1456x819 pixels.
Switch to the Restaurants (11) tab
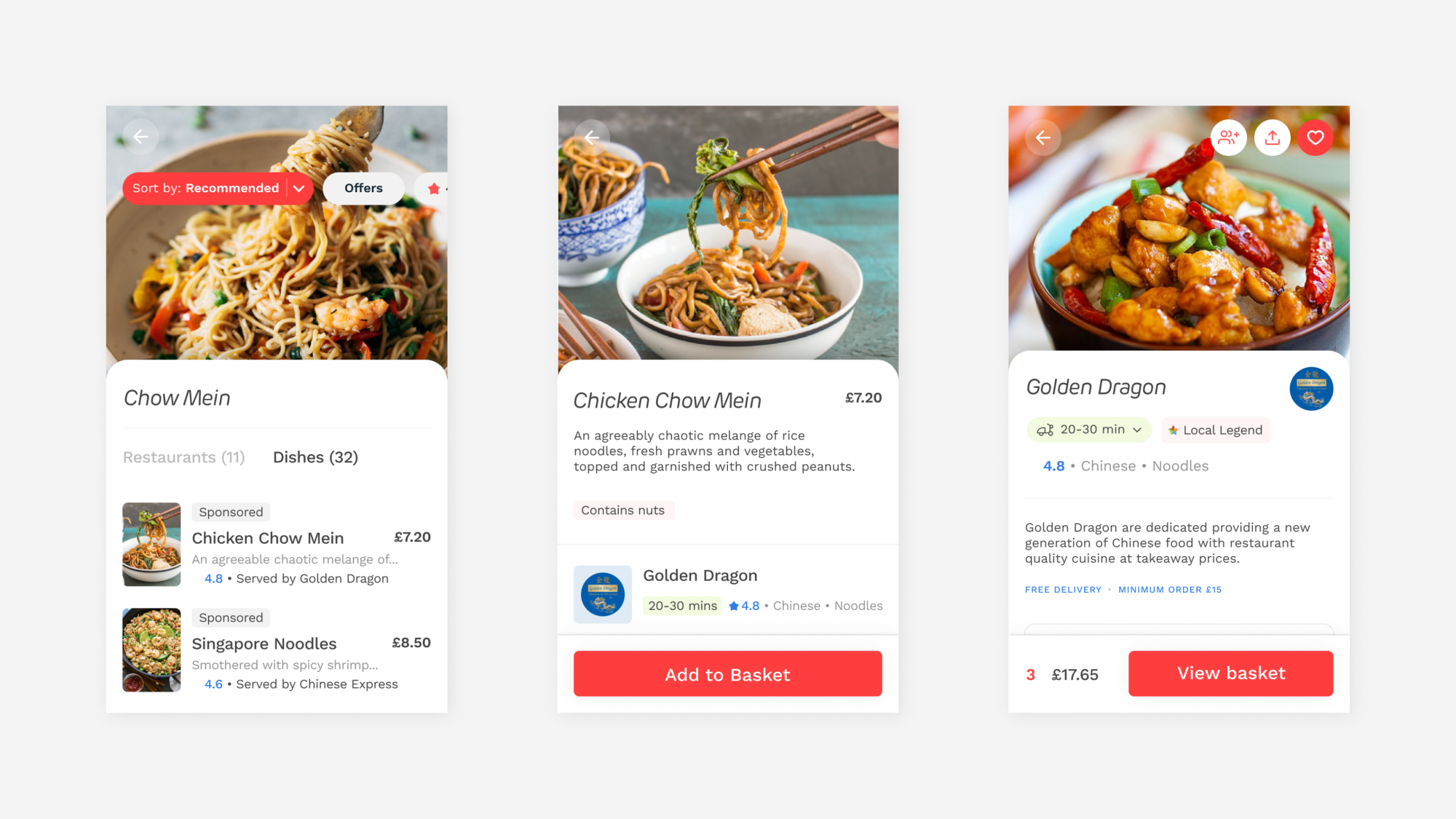(183, 457)
